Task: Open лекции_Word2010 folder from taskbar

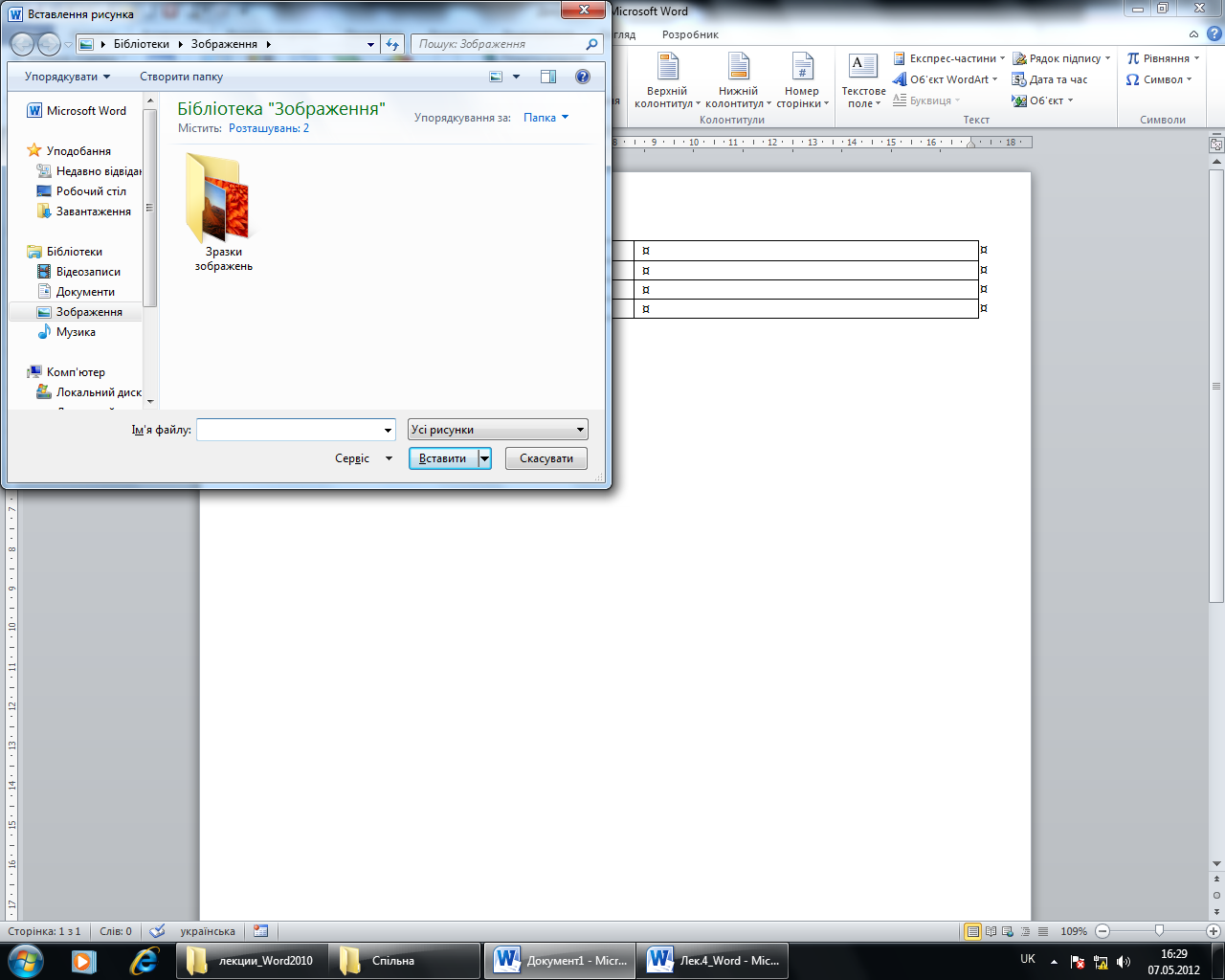Action: click(x=252, y=960)
